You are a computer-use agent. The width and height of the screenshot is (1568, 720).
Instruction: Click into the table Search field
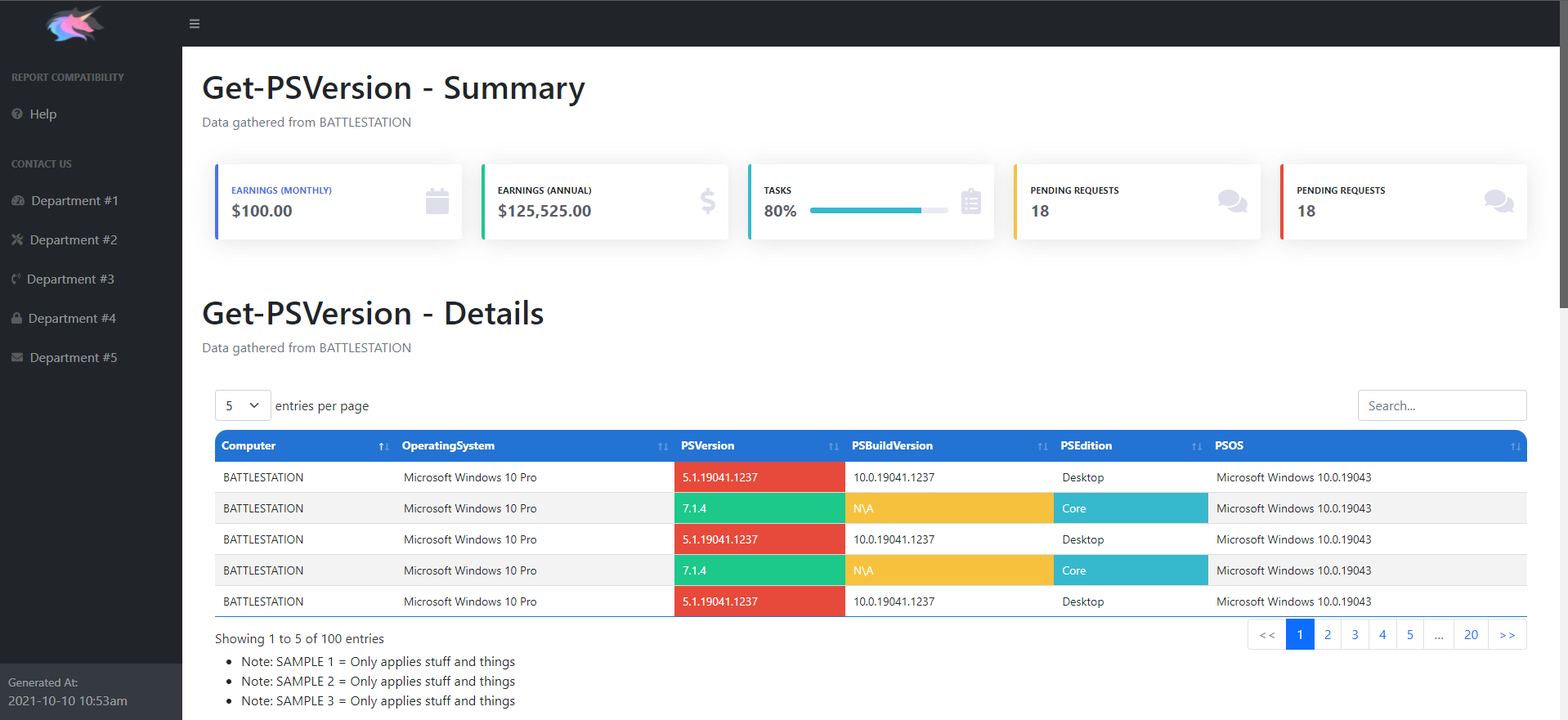[x=1441, y=406]
